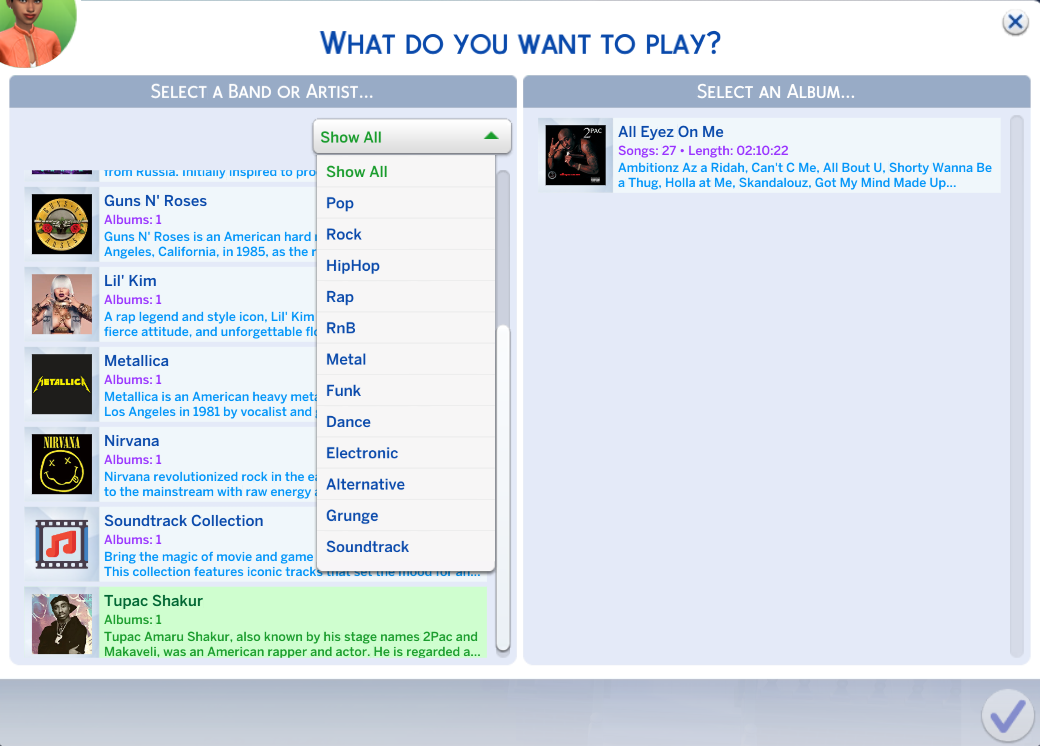Filter artists by Rap genre
This screenshot has height=746, width=1040.
pyautogui.click(x=406, y=296)
